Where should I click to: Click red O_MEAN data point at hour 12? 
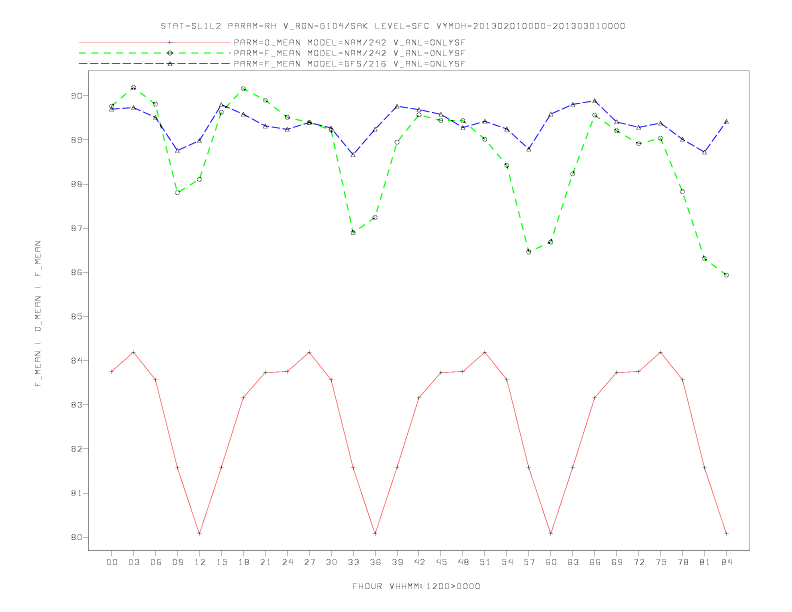200,533
